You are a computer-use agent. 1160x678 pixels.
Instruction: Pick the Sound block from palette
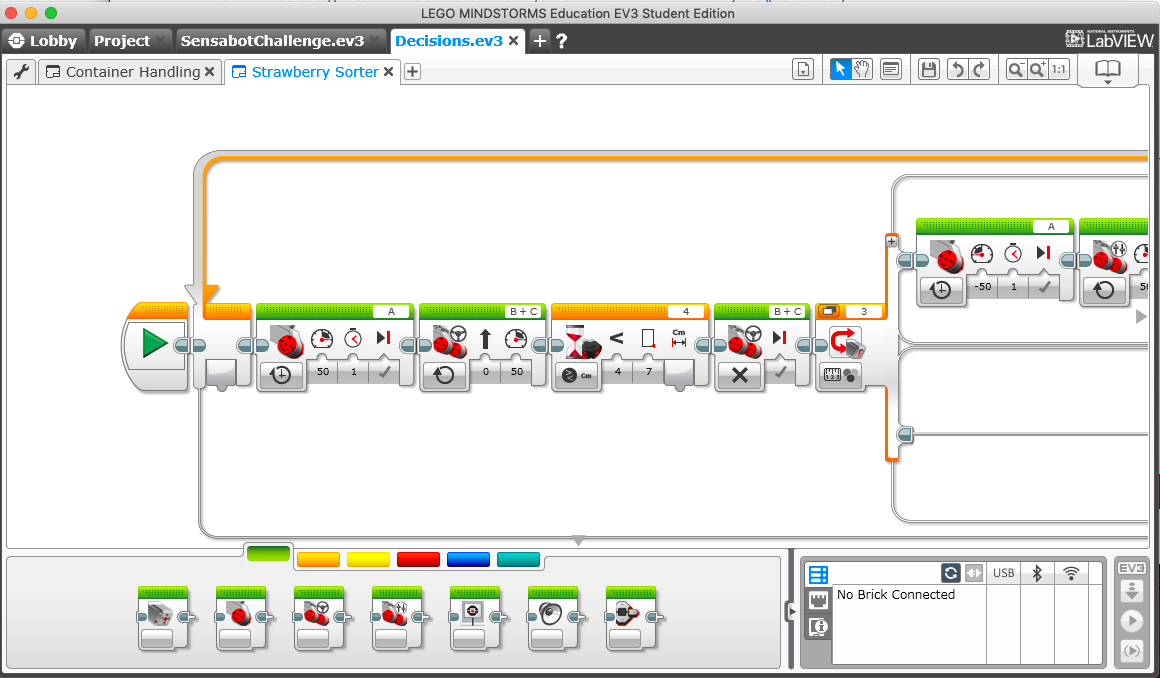click(553, 618)
